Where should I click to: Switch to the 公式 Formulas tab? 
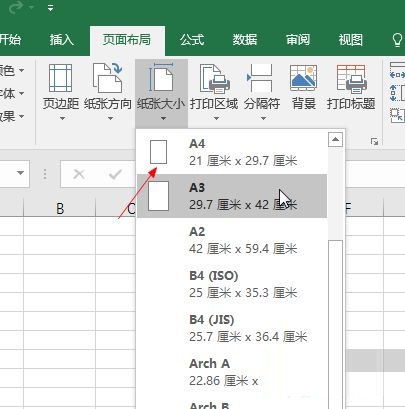[x=192, y=40]
